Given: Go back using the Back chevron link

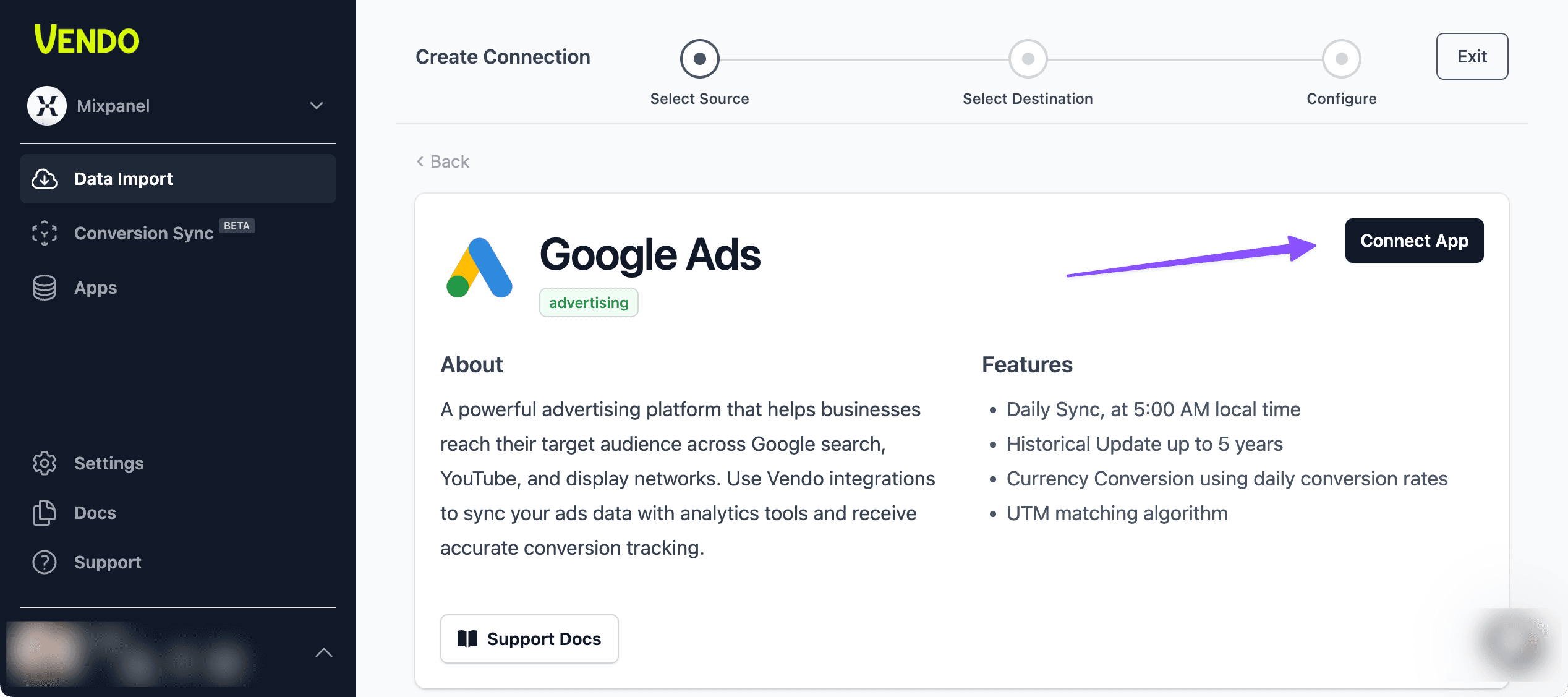Looking at the screenshot, I should (443, 161).
